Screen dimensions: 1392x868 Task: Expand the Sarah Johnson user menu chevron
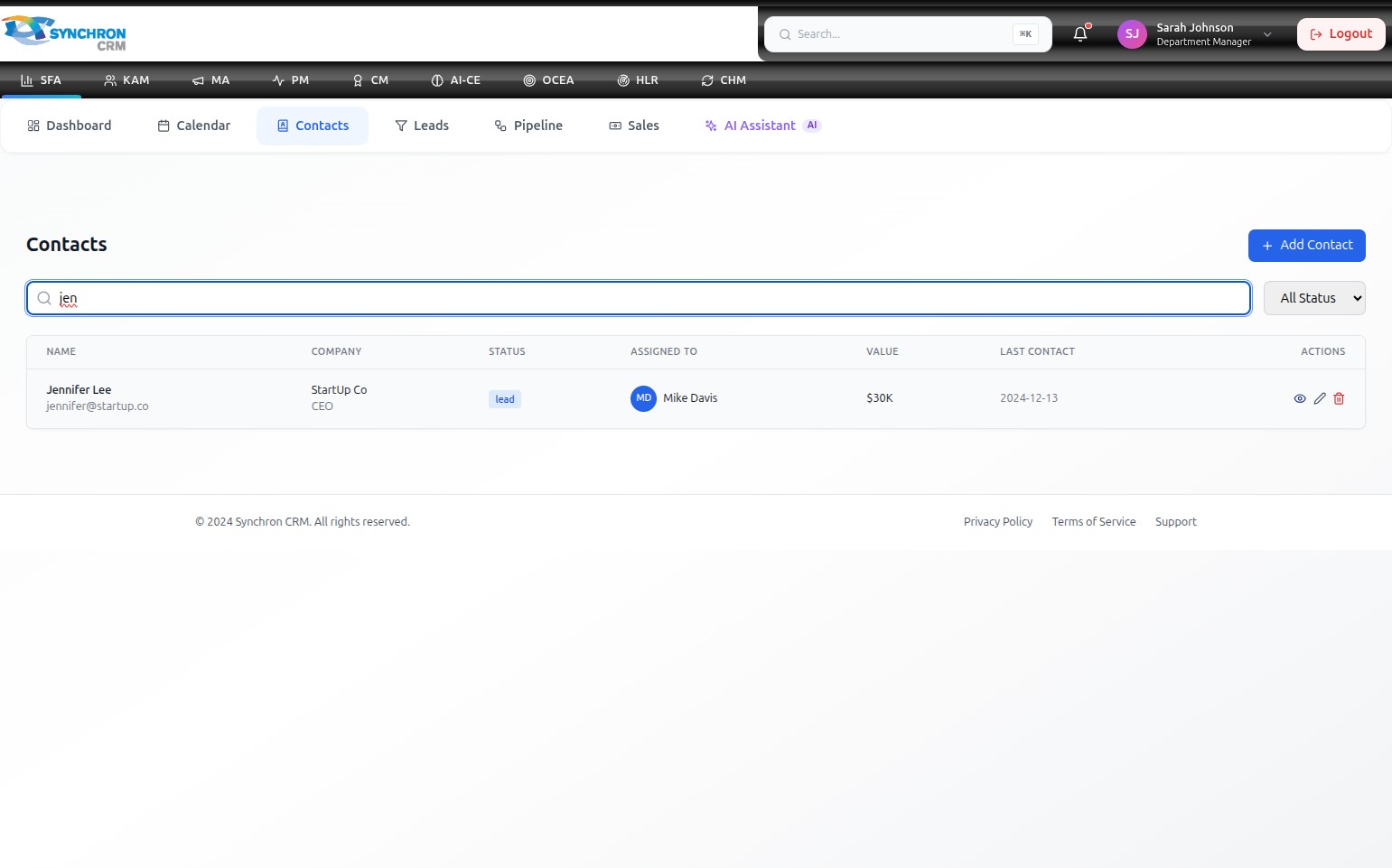[1267, 34]
